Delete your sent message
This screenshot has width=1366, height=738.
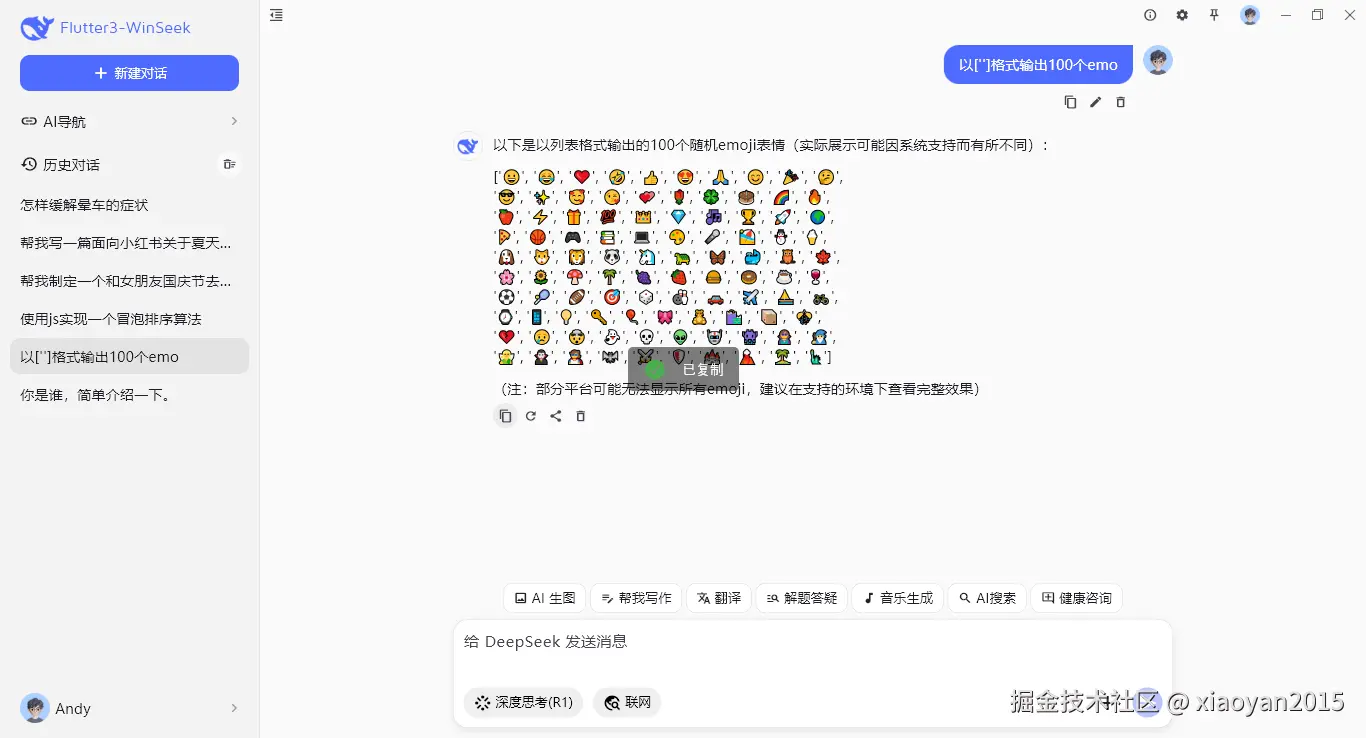(x=1120, y=101)
